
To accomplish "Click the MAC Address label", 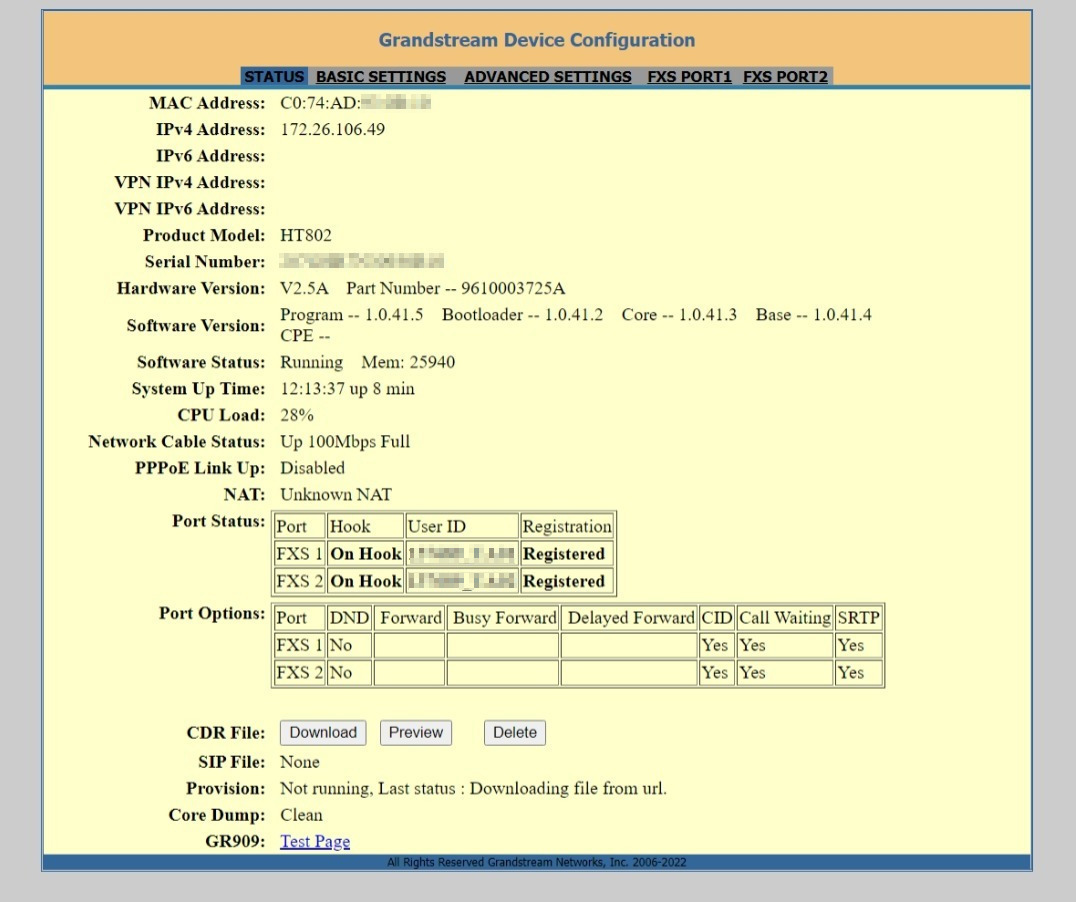I will (207, 103).
